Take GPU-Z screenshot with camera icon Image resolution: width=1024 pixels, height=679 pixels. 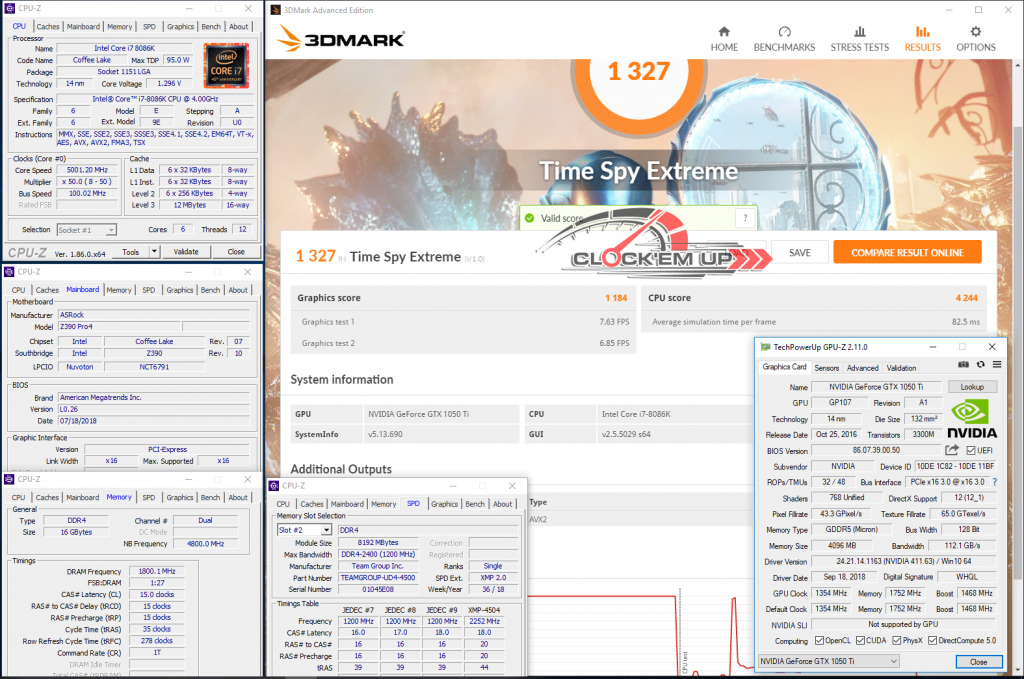pyautogui.click(x=963, y=364)
